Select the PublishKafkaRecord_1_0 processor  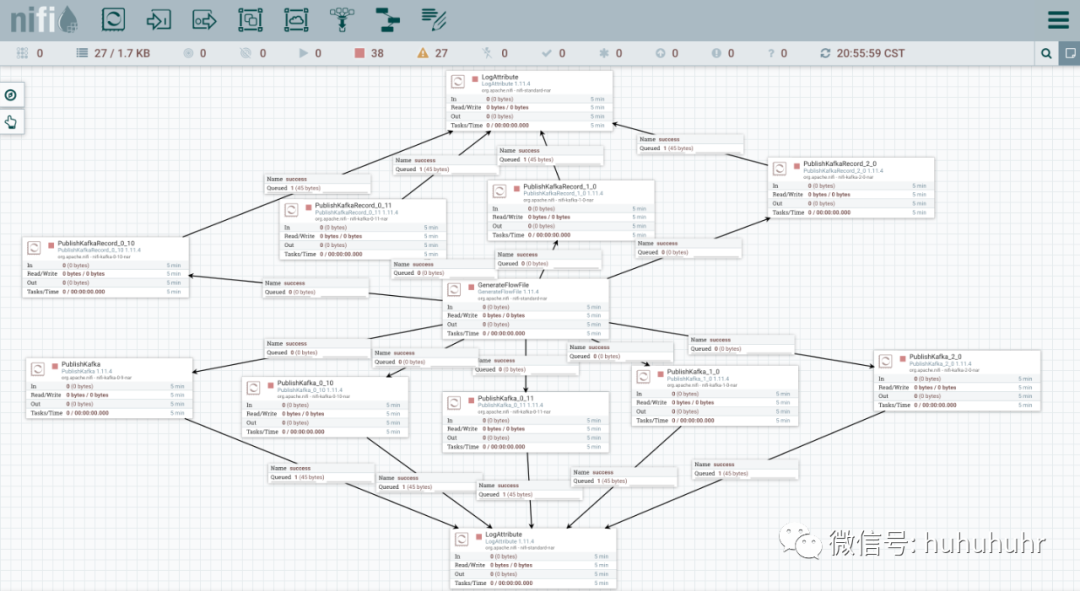tap(571, 211)
